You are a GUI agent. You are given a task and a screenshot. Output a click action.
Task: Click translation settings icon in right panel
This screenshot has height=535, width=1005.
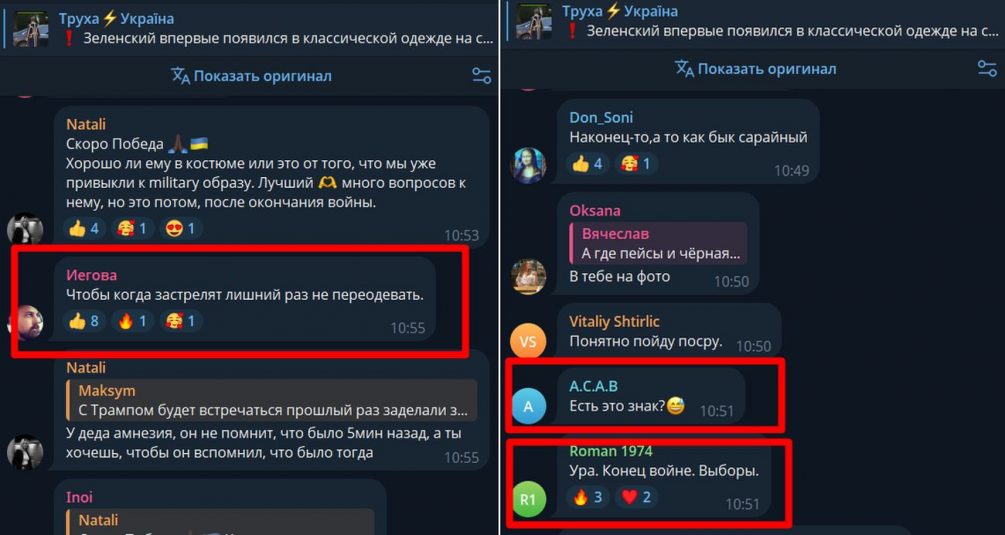click(x=986, y=69)
